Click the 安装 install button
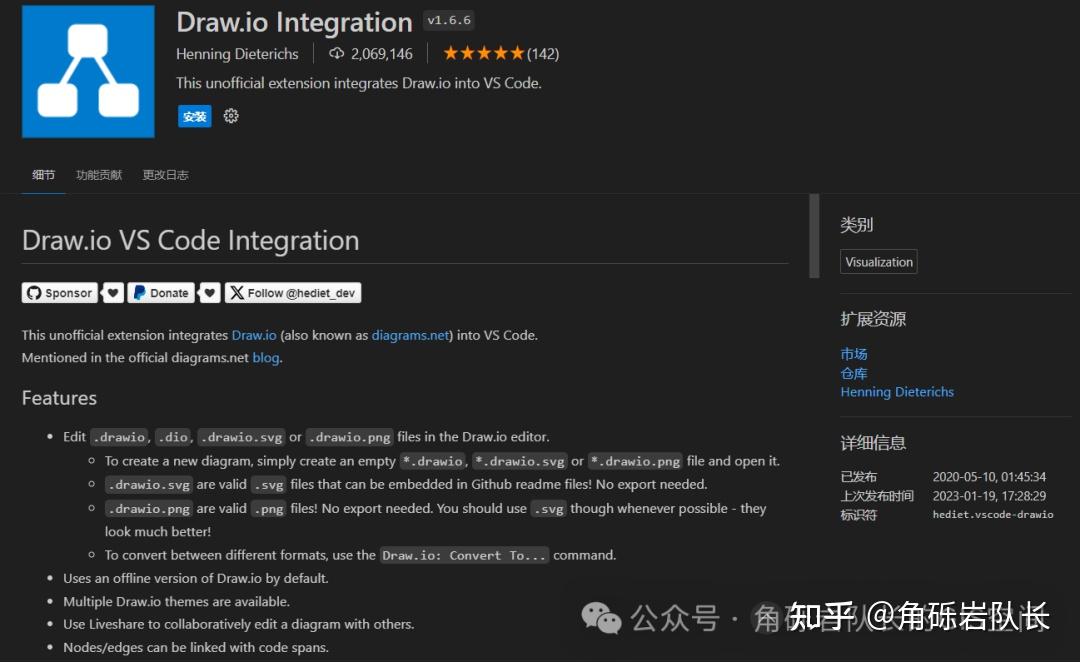1080x662 pixels. [194, 116]
